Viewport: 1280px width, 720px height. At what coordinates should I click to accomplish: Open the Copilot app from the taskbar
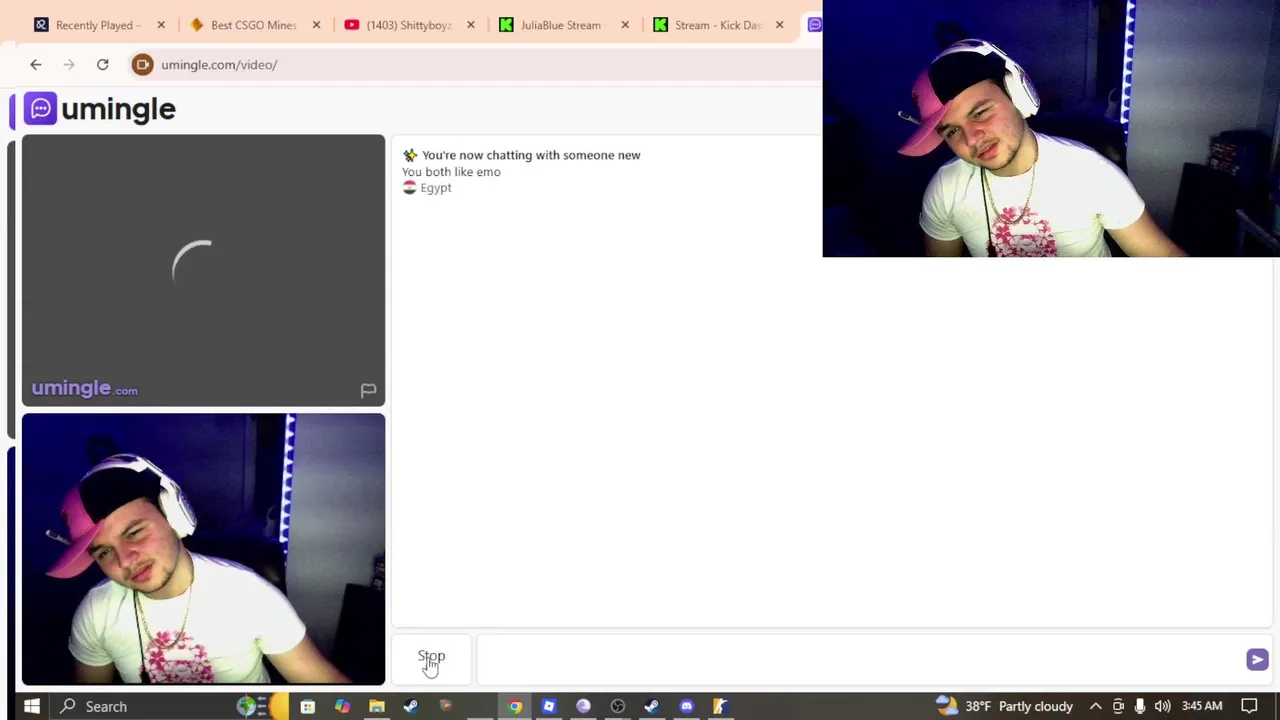pos(342,706)
